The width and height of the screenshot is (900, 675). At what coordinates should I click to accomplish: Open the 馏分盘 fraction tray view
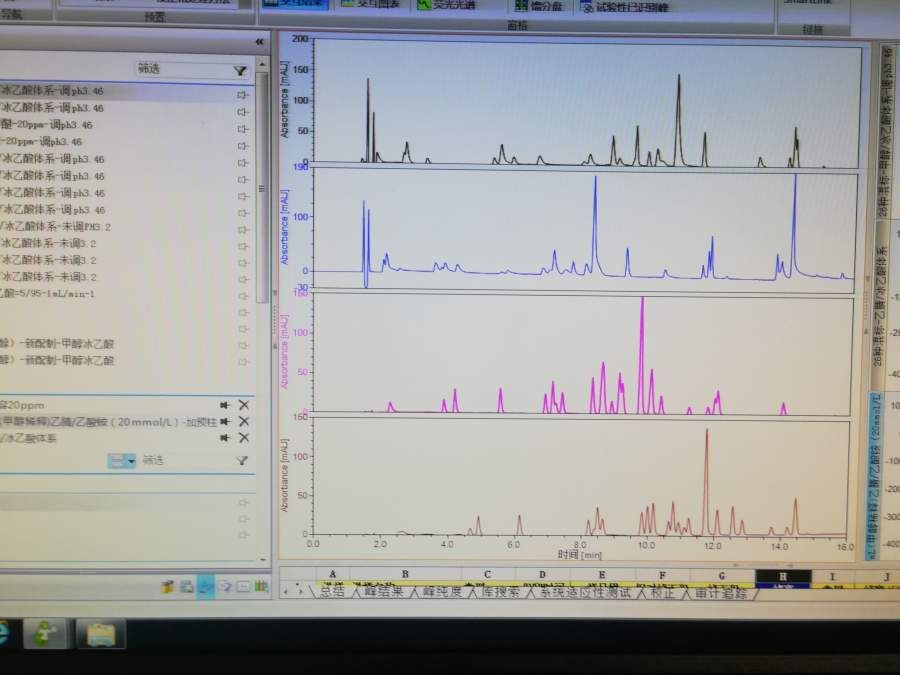[x=541, y=6]
